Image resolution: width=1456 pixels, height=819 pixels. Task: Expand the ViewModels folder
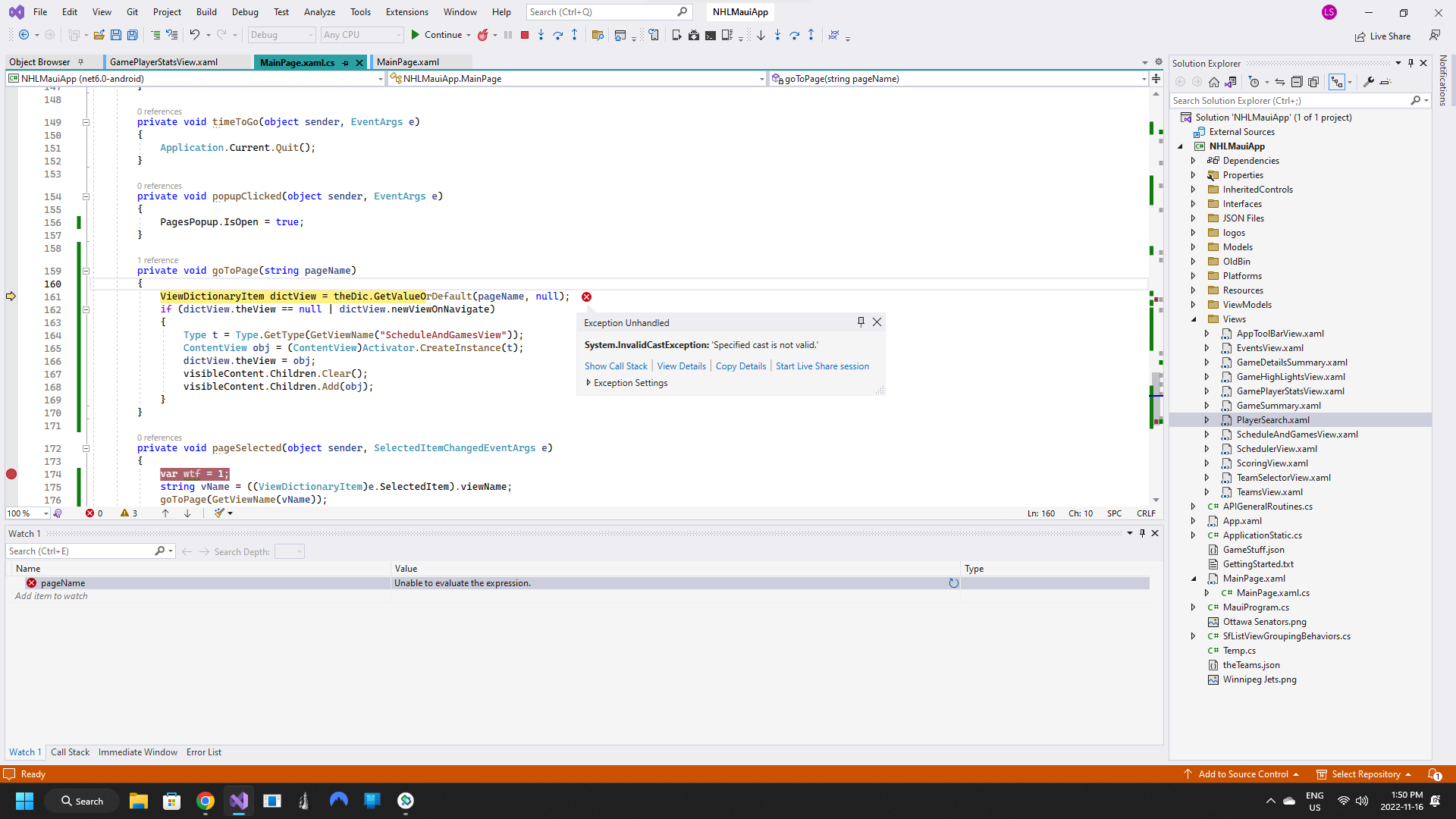[1193, 305]
